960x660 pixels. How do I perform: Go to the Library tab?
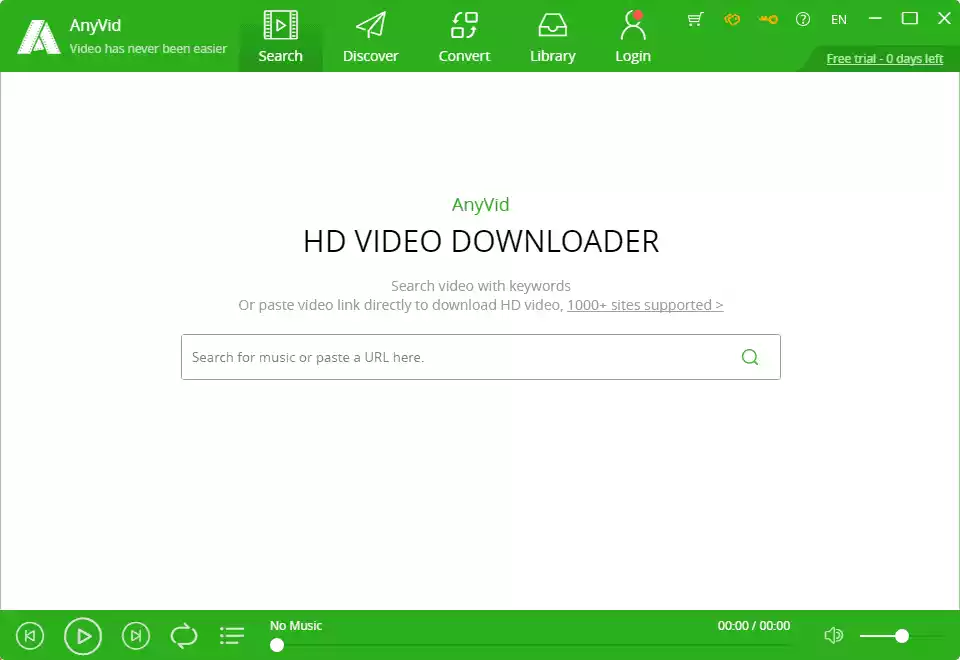coord(552,37)
